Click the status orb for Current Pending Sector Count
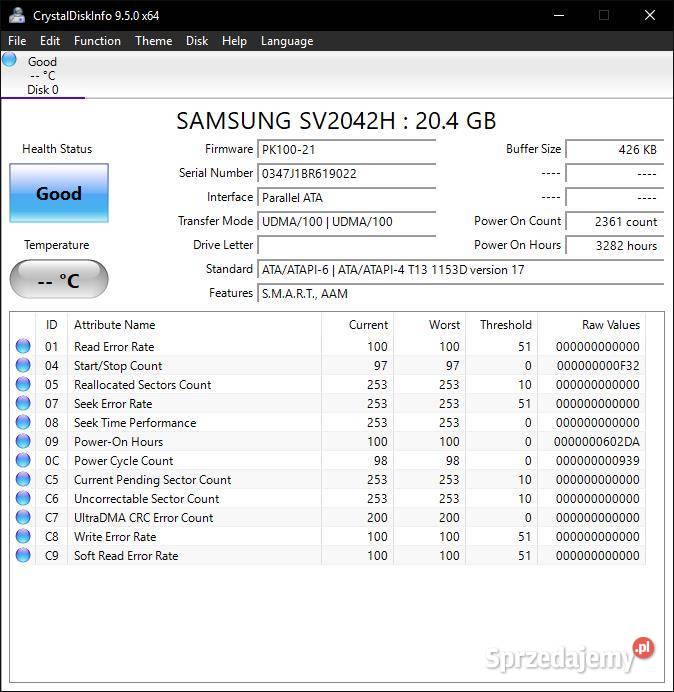674x692 pixels. [x=23, y=479]
